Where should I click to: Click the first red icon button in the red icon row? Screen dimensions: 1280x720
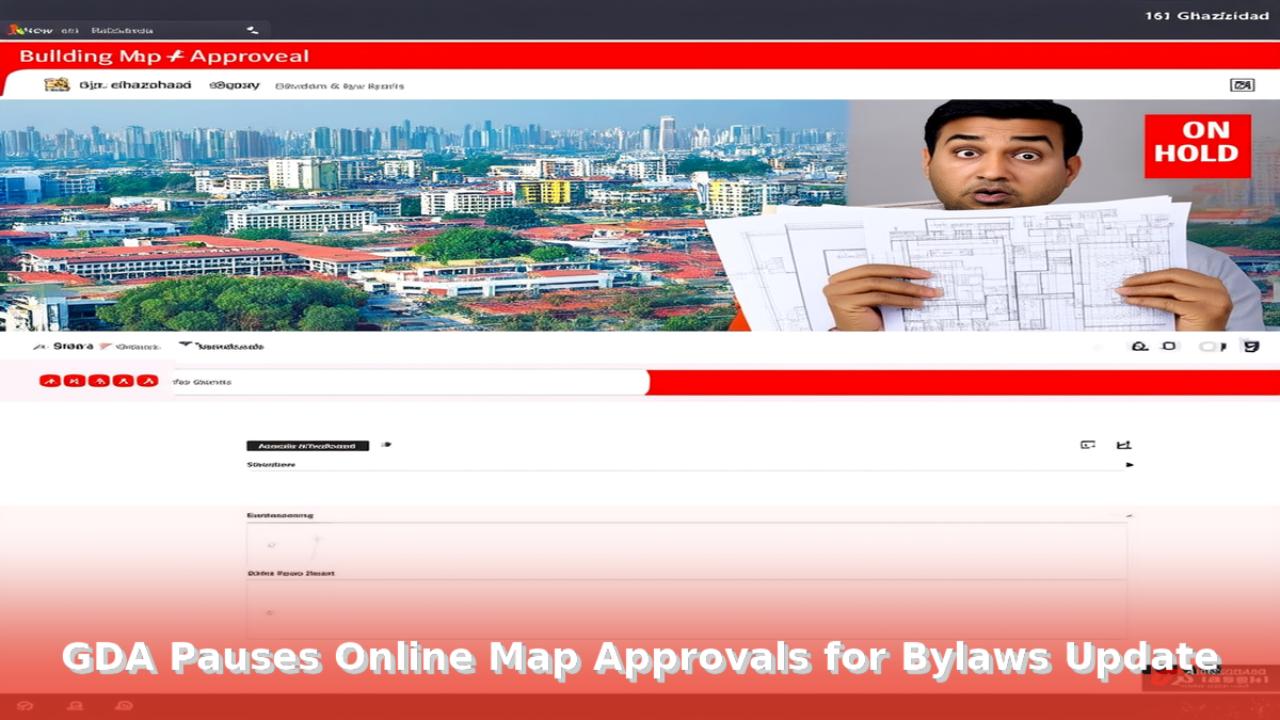point(50,381)
